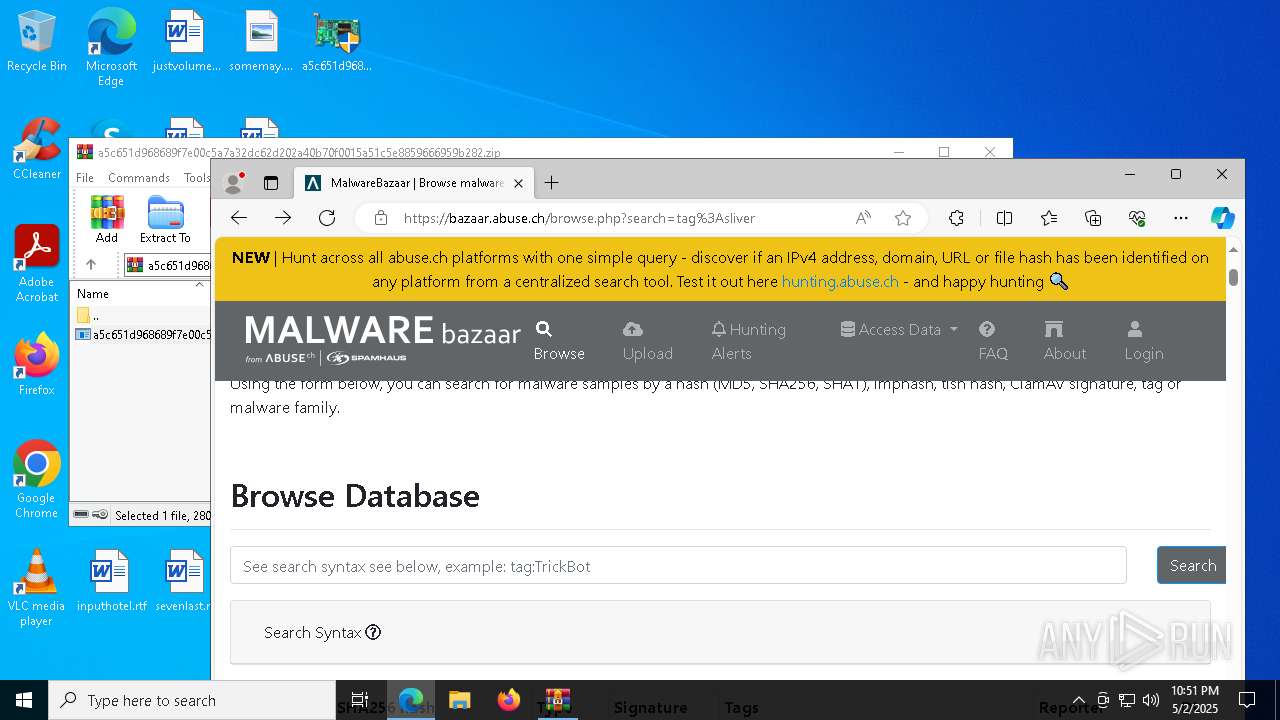
Task: Click Extract To in WinRAR toolbar
Action: pos(165,220)
